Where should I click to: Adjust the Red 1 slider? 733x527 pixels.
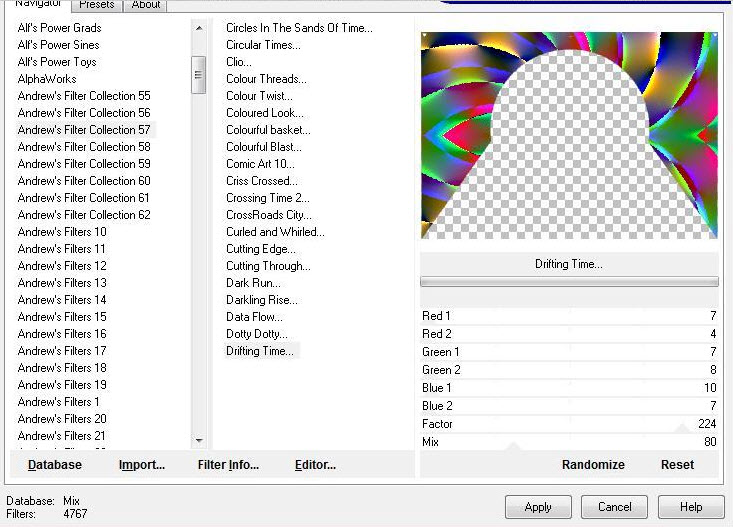(x=569, y=316)
